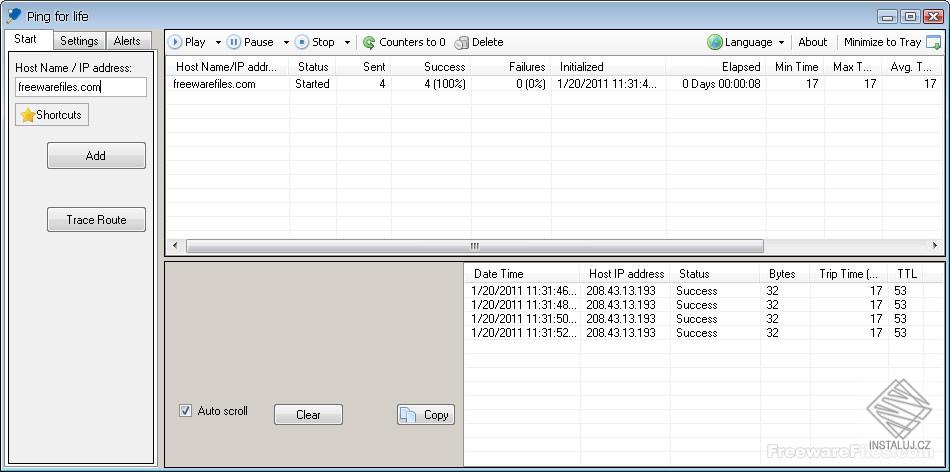Click the TTL column header

[x=906, y=274]
